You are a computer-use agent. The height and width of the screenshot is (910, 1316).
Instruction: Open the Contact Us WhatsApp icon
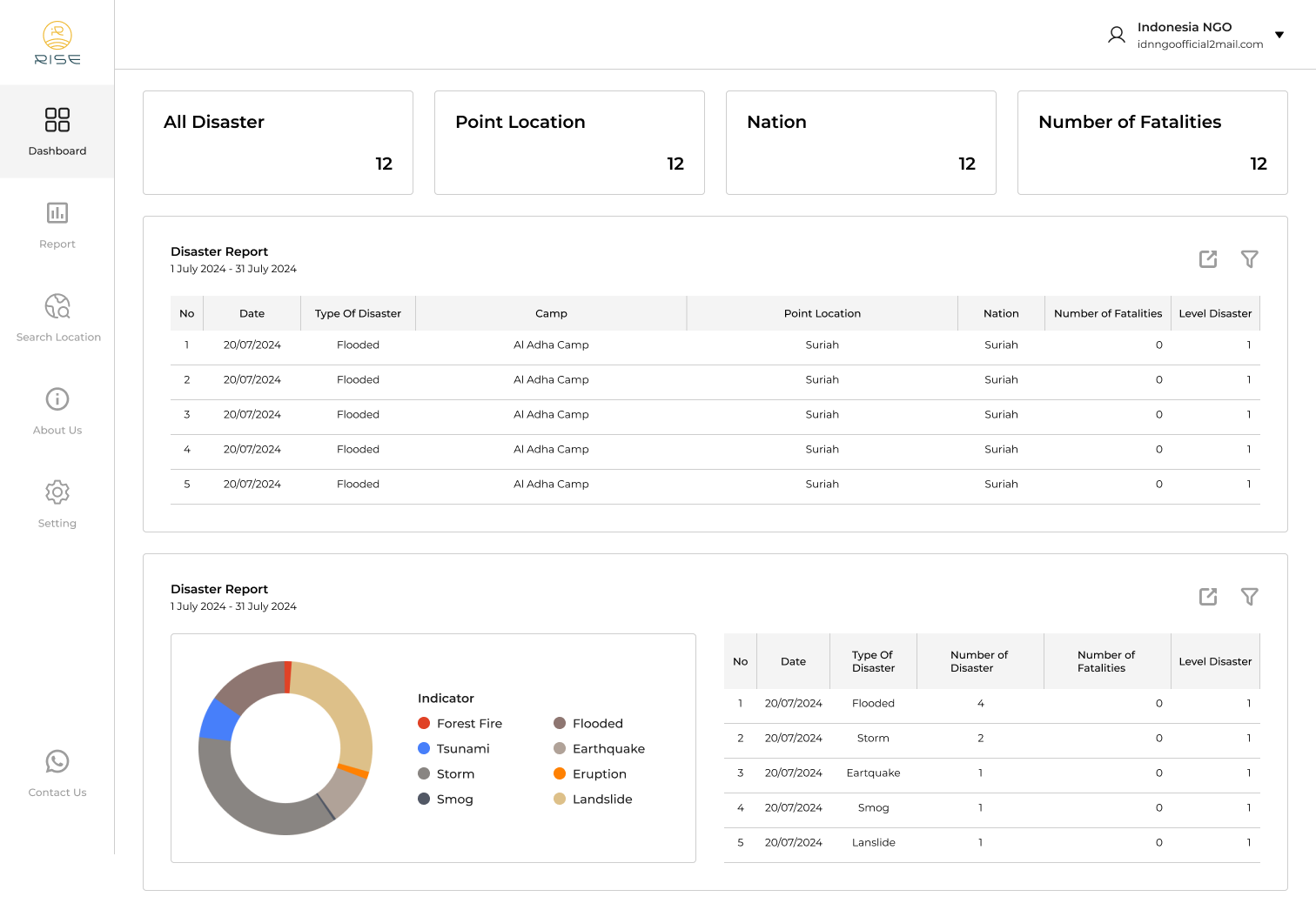(x=57, y=761)
